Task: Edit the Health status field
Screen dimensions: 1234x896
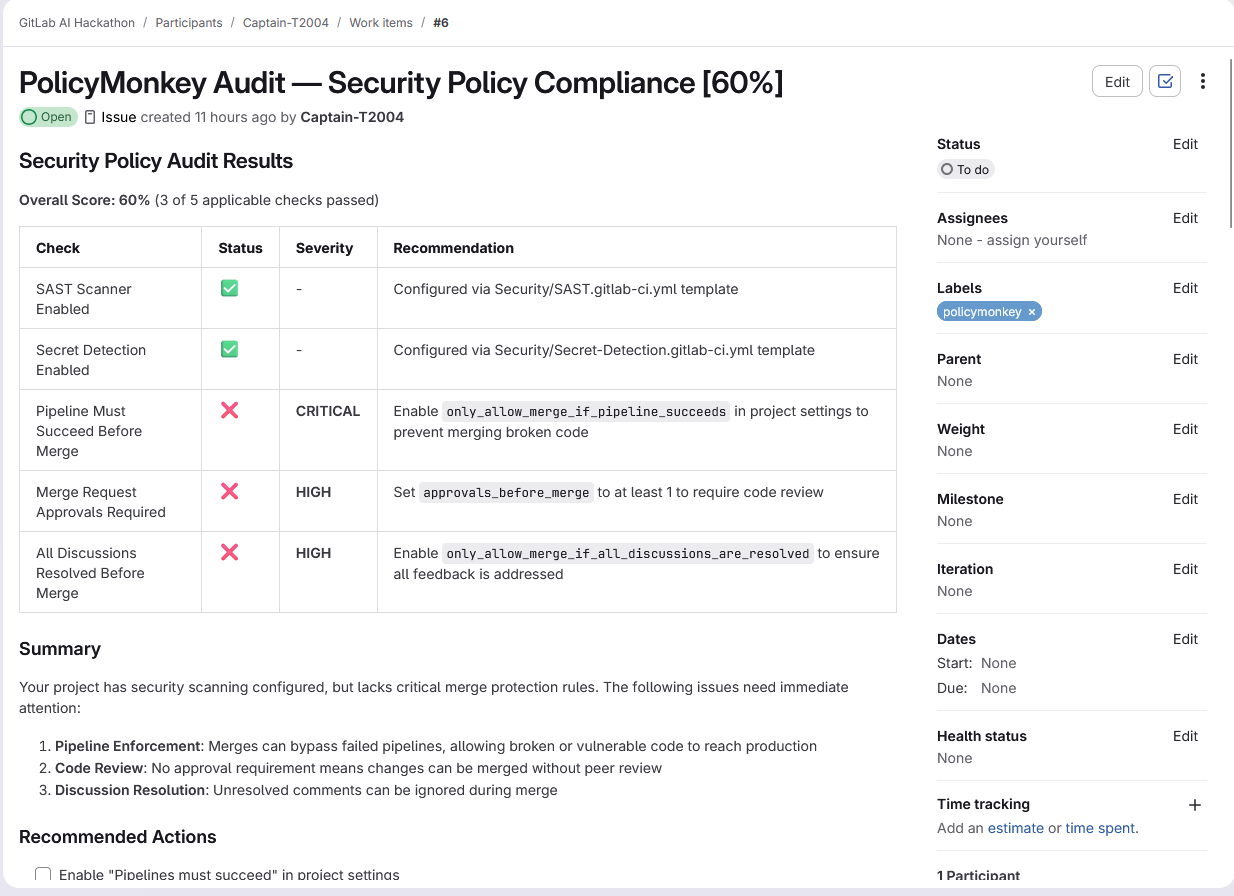Action: click(1185, 736)
